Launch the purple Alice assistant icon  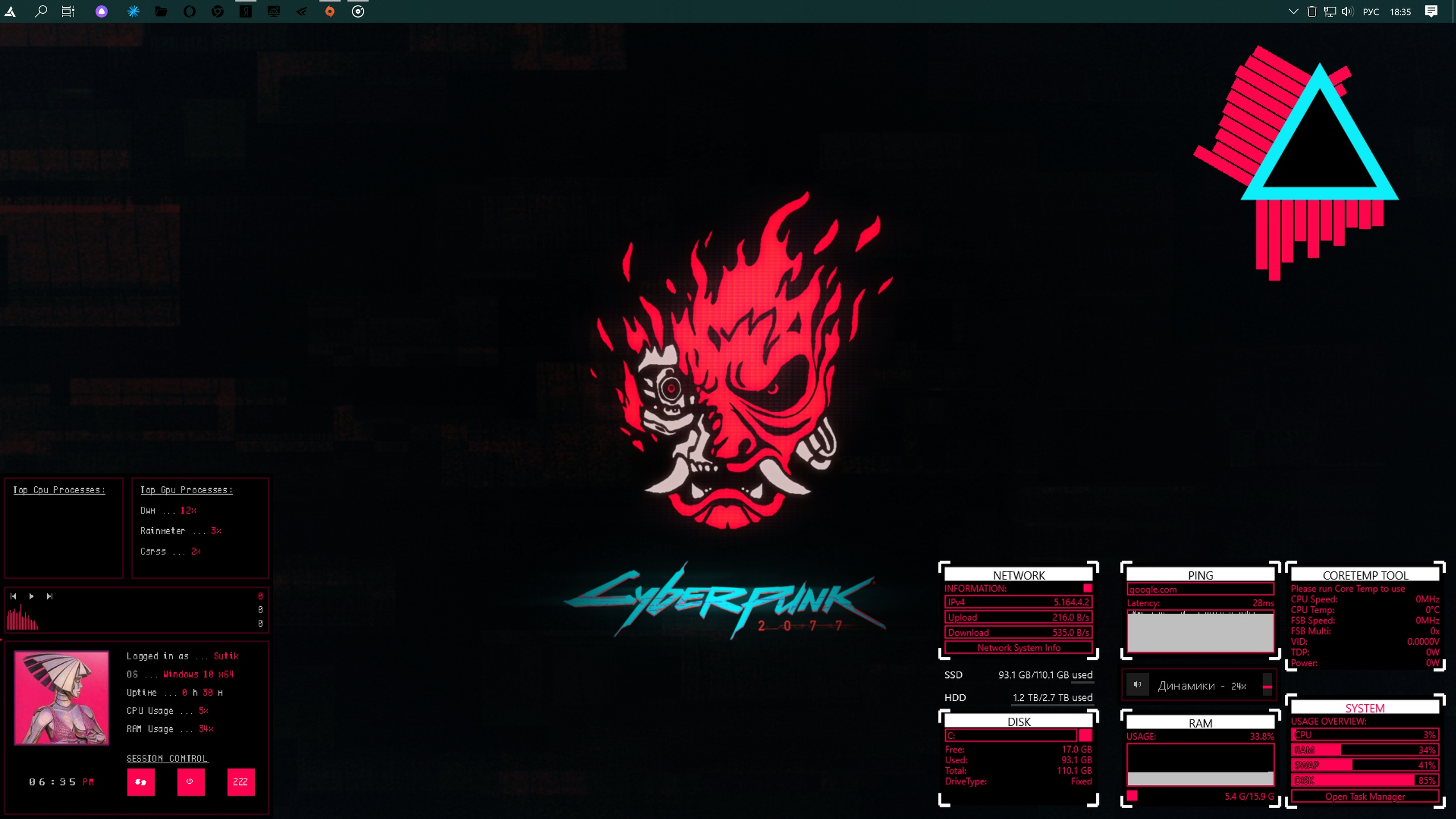point(101,11)
